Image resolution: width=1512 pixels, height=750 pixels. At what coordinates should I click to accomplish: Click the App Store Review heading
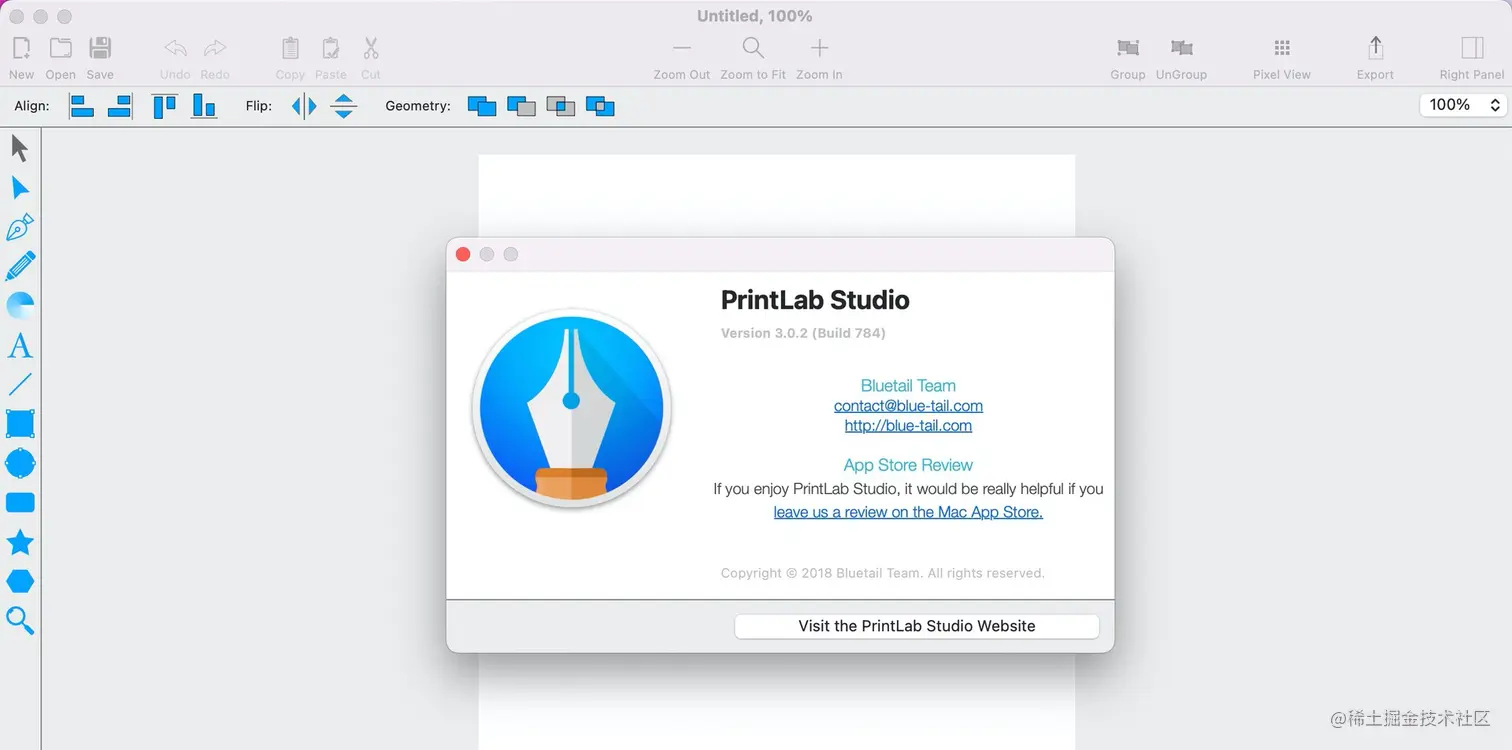click(x=908, y=465)
